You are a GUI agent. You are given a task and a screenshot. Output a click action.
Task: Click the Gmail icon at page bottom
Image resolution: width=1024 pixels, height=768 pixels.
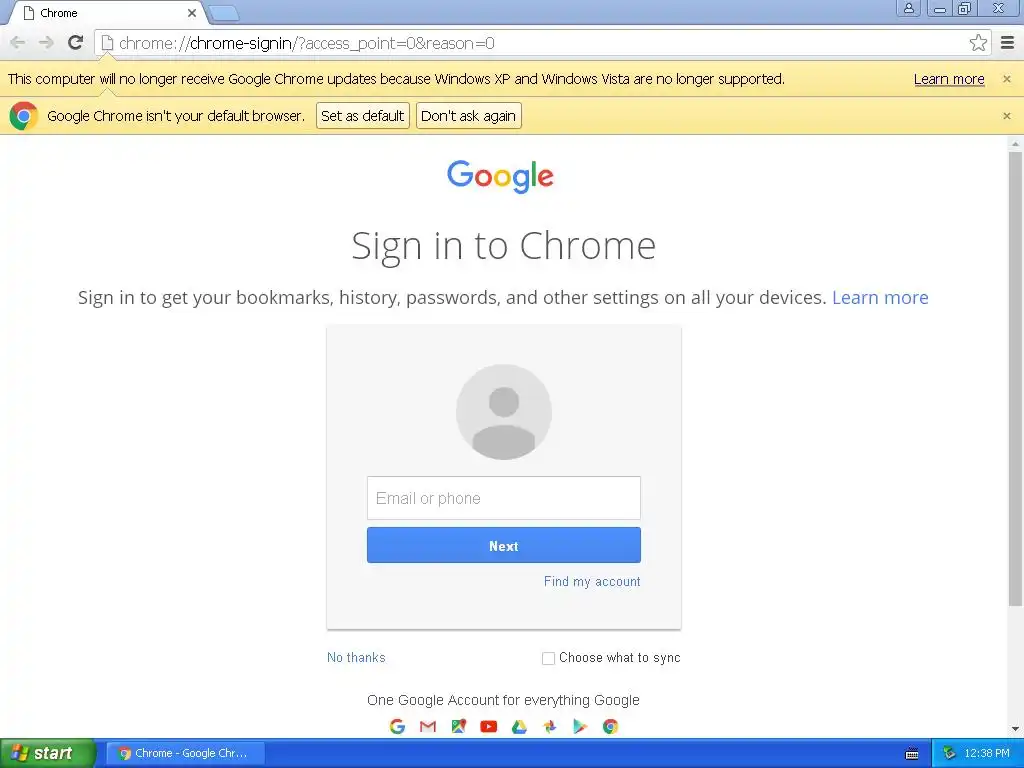tap(428, 726)
